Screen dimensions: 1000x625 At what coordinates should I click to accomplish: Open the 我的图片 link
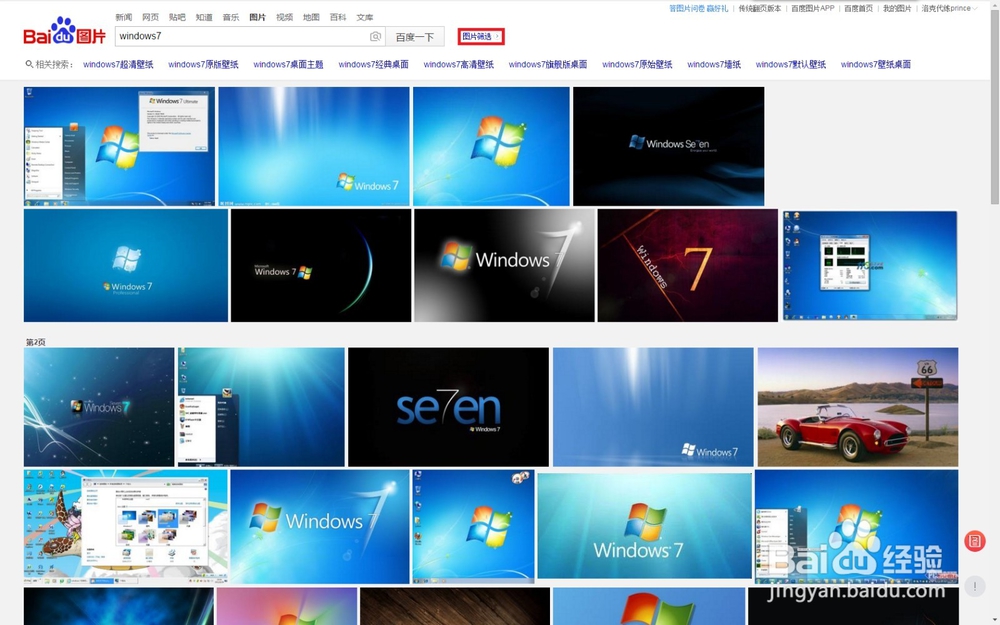897,8
